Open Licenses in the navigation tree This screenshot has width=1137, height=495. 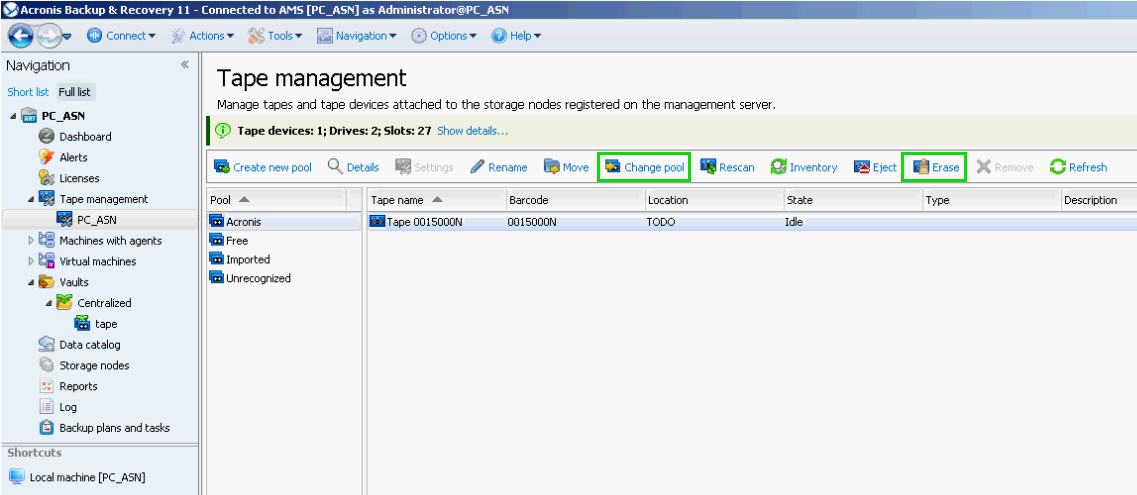click(69, 178)
